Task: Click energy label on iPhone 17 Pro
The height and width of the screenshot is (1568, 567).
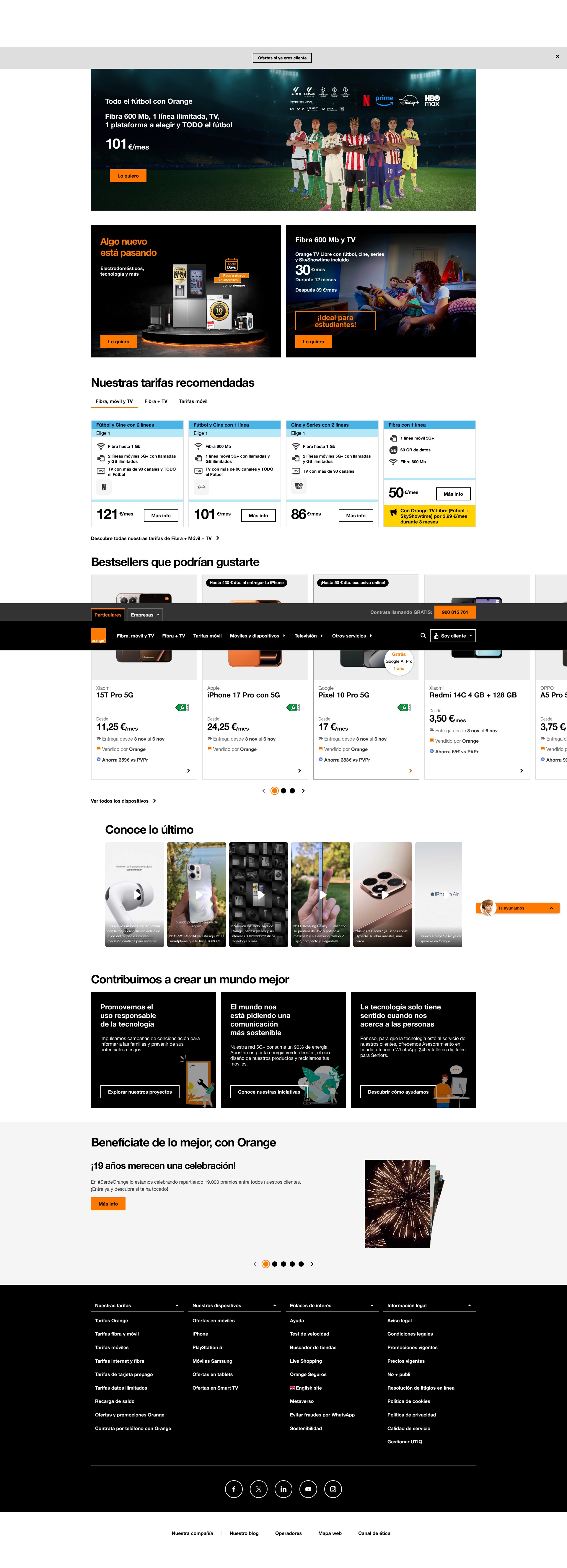Action: click(x=293, y=707)
